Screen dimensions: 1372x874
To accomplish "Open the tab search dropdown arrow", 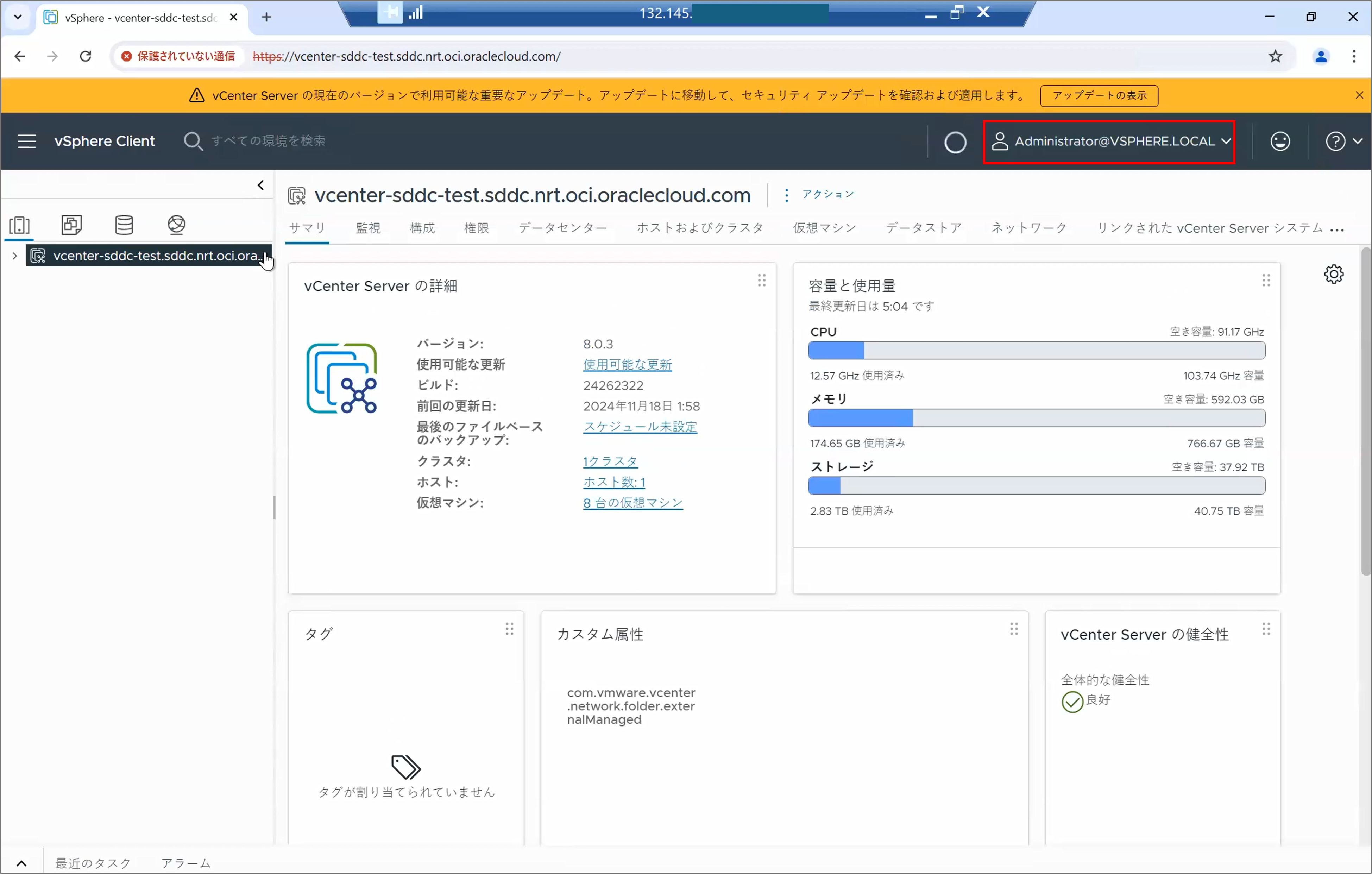I will (18, 17).
